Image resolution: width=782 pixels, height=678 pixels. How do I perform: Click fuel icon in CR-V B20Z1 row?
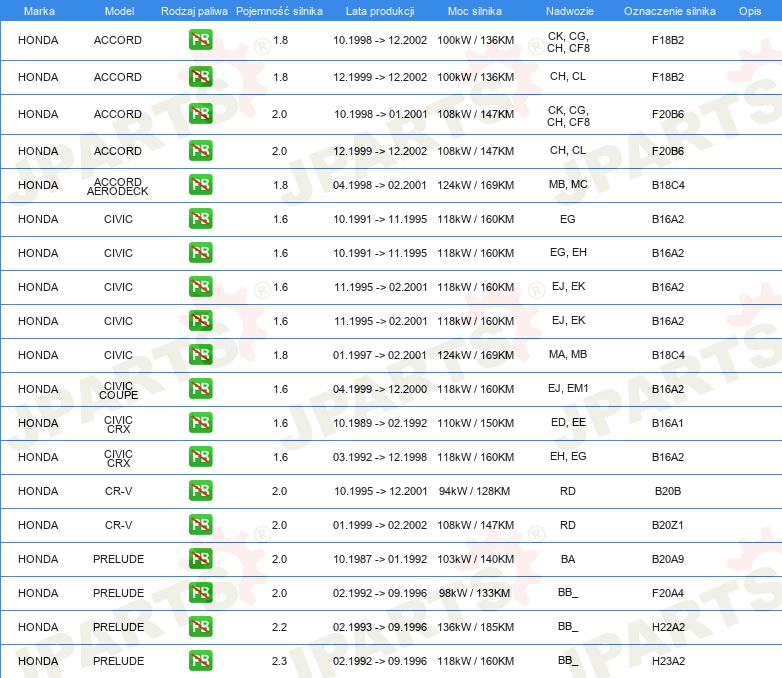click(200, 524)
